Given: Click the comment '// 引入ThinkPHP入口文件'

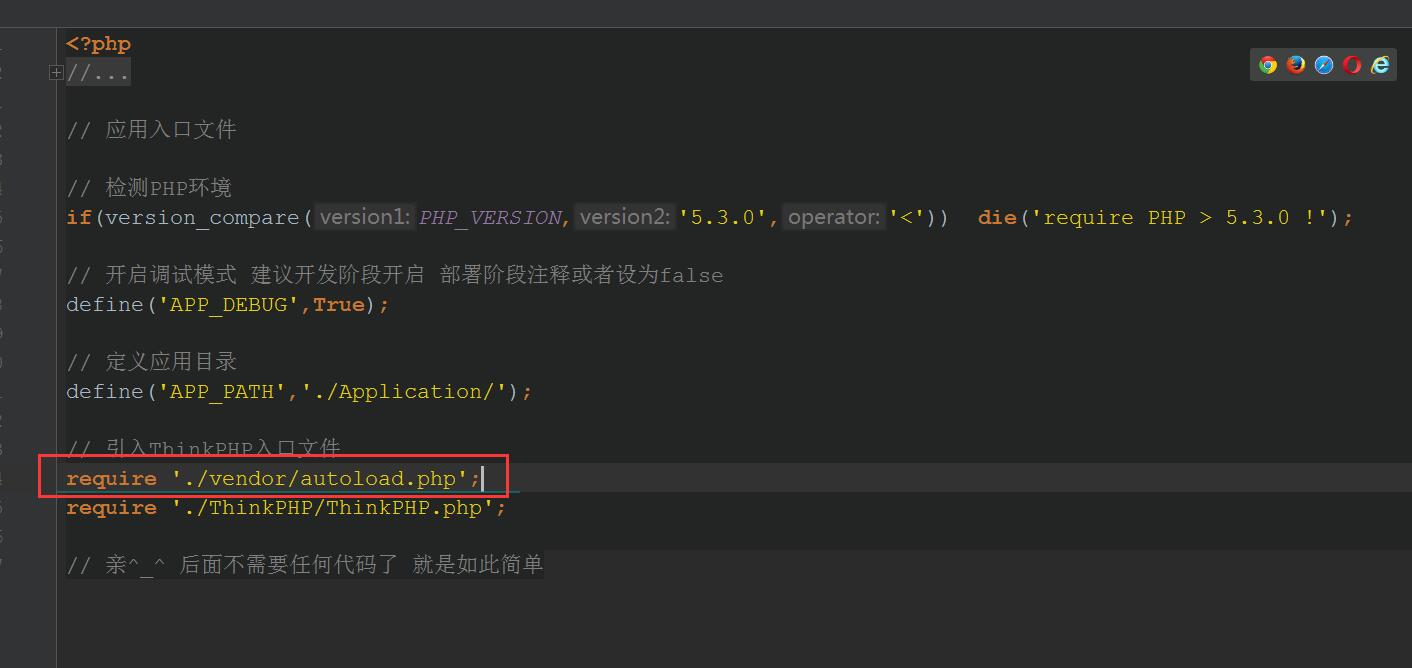Looking at the screenshot, I should (203, 449).
